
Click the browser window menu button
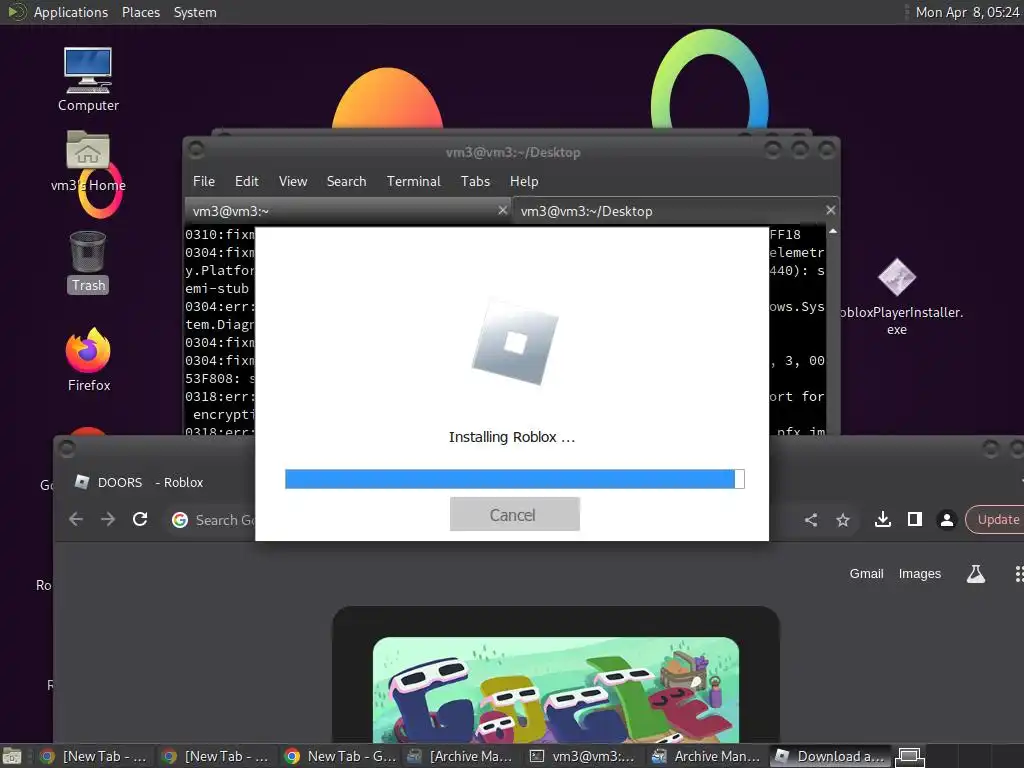coord(67,449)
